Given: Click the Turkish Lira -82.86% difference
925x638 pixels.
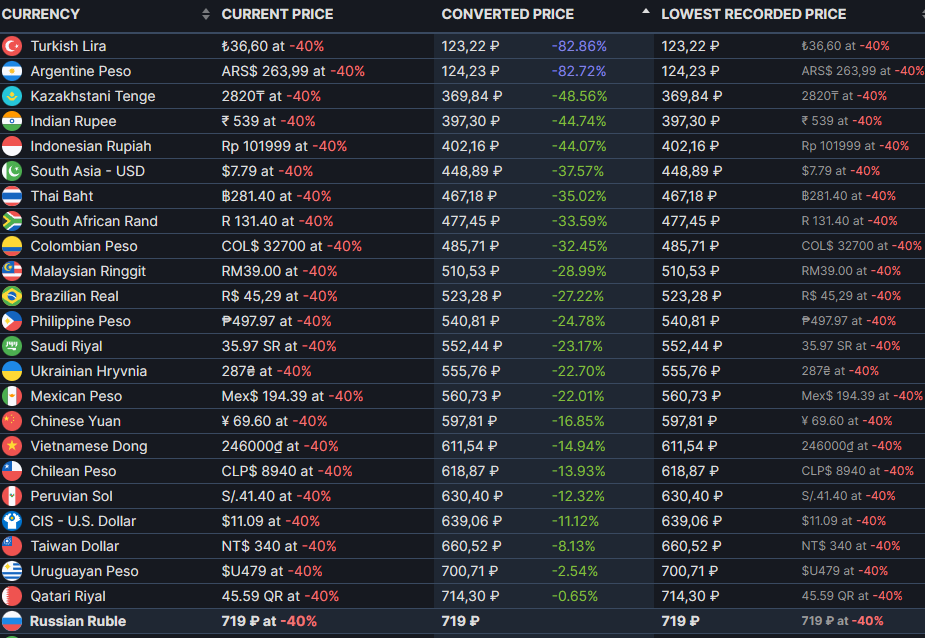Looking at the screenshot, I should [579, 46].
